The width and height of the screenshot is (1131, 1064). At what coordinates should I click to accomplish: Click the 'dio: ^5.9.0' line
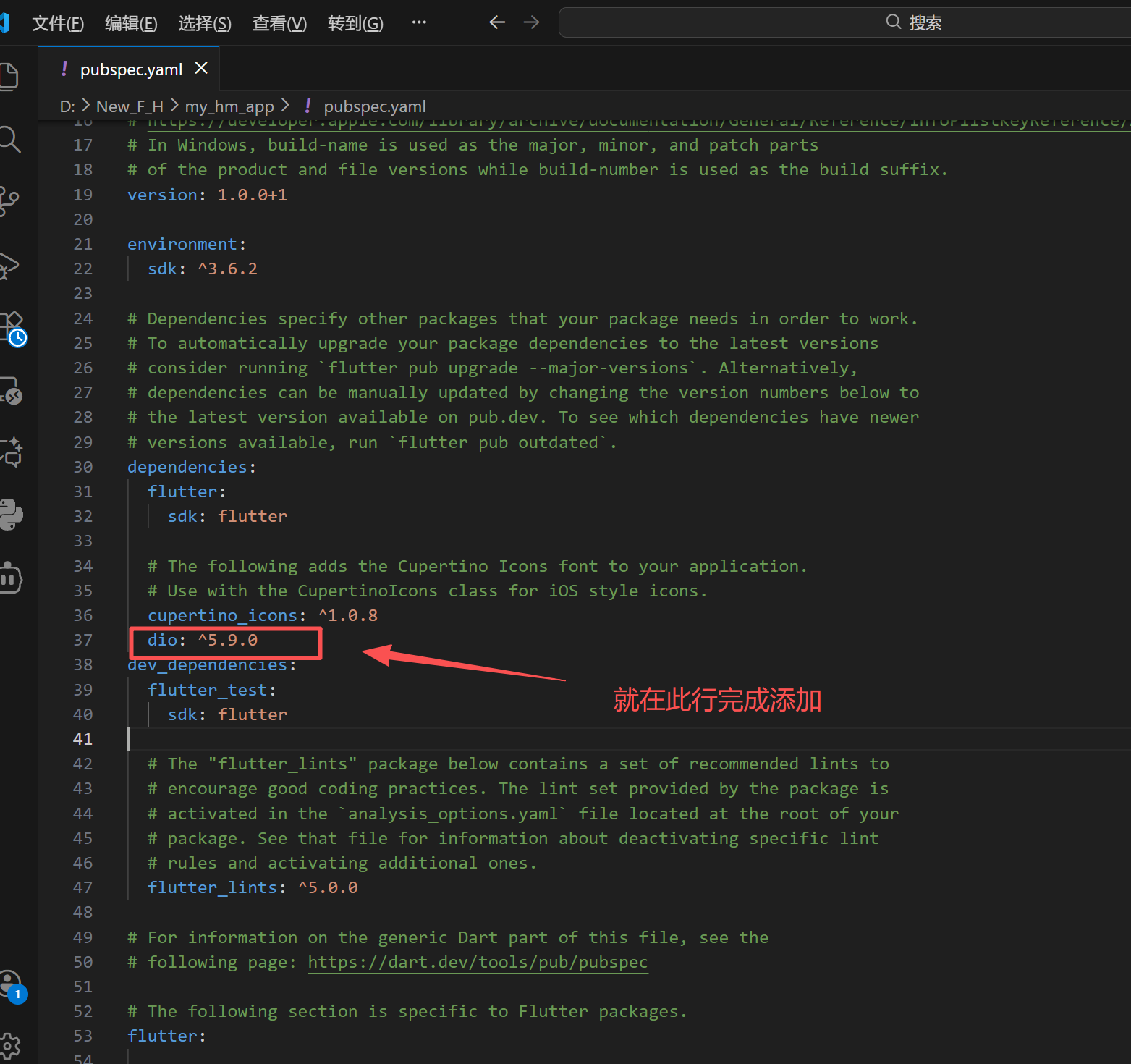(x=203, y=640)
